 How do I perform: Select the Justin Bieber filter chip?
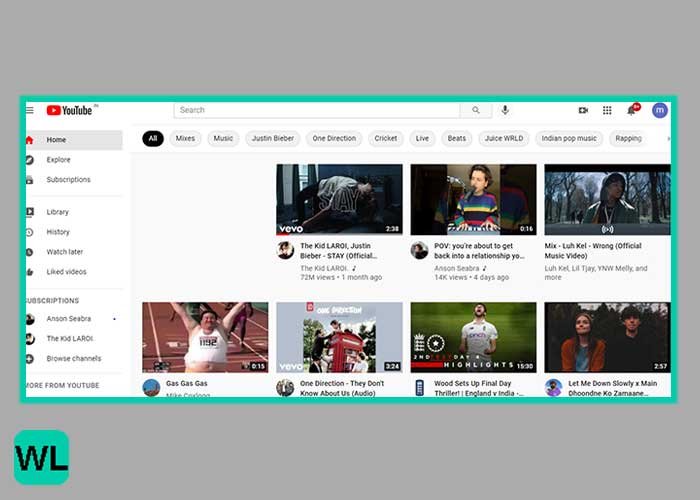[x=273, y=138]
